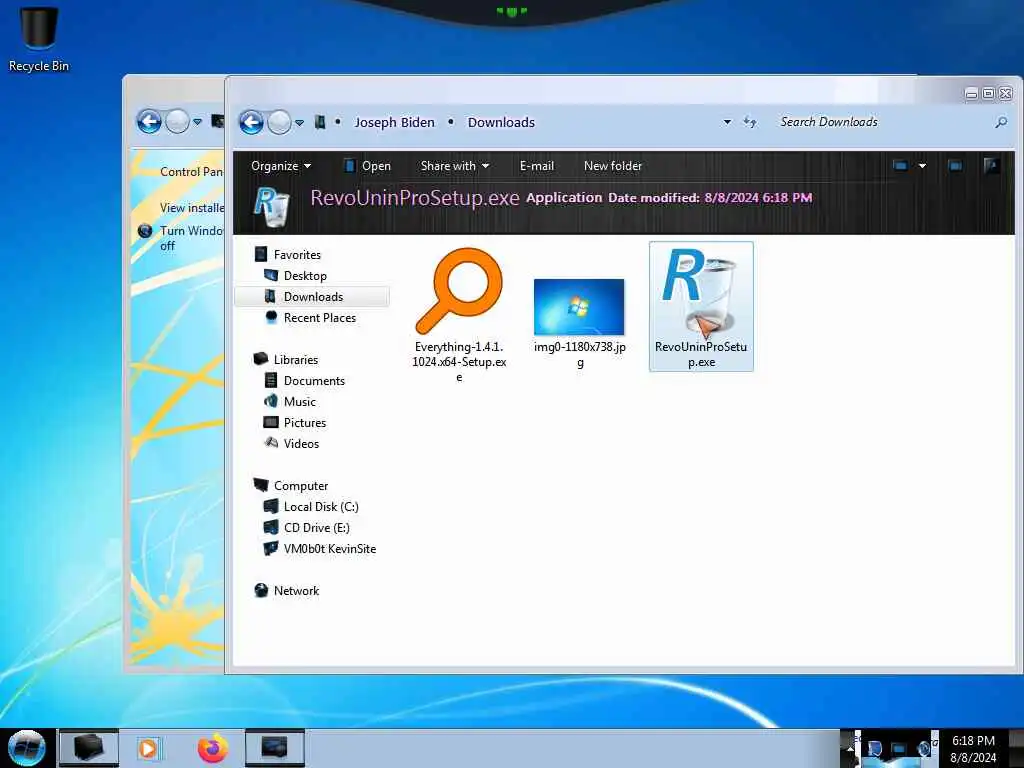Go back in the Downloads explorer window

(x=251, y=122)
